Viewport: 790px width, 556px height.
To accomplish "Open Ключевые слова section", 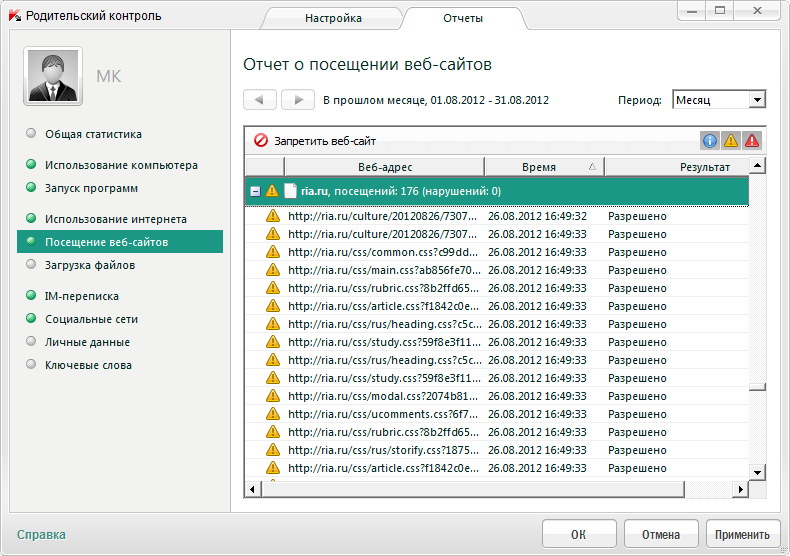I will [x=88, y=365].
